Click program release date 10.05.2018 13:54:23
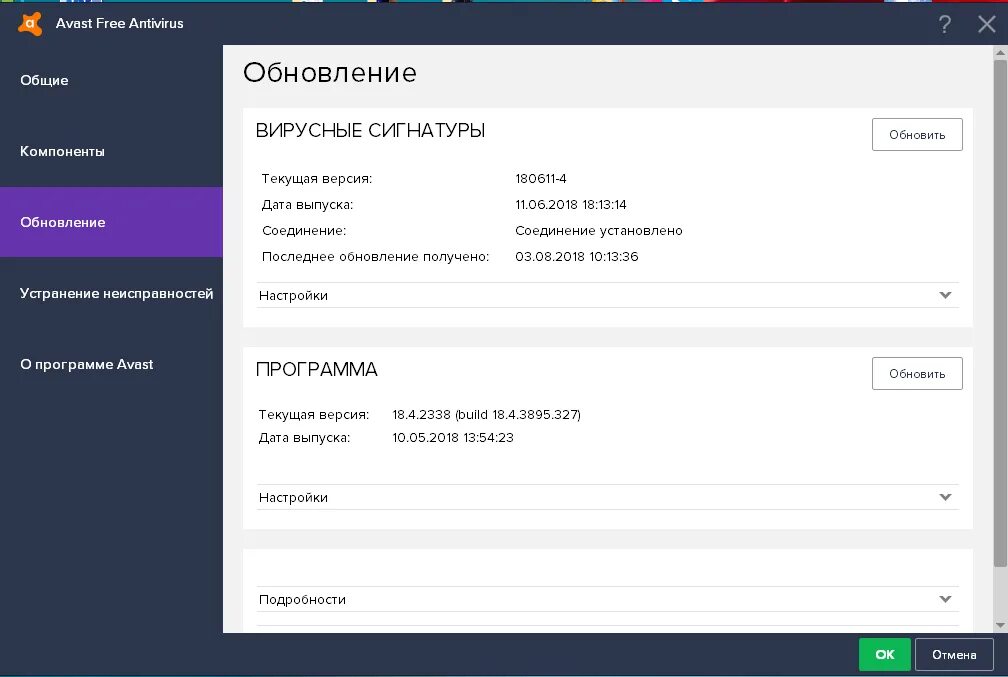Viewport: 1008px width, 677px height. (453, 438)
